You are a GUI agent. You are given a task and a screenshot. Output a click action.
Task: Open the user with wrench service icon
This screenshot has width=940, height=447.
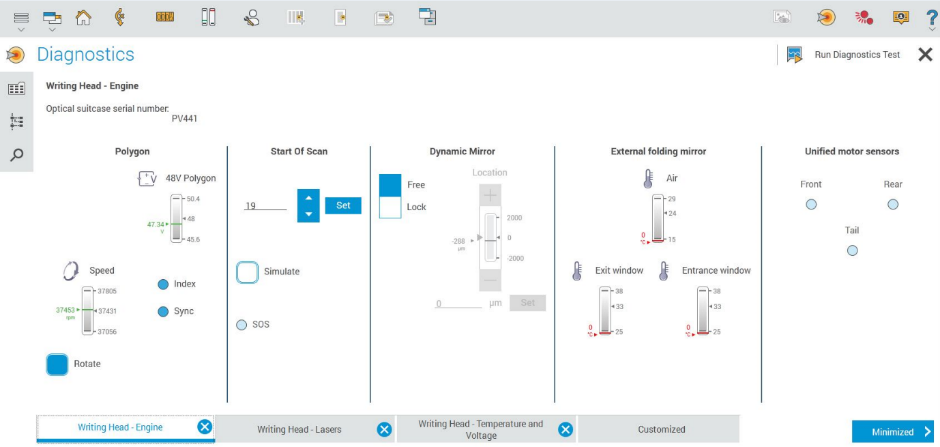[x=252, y=18]
